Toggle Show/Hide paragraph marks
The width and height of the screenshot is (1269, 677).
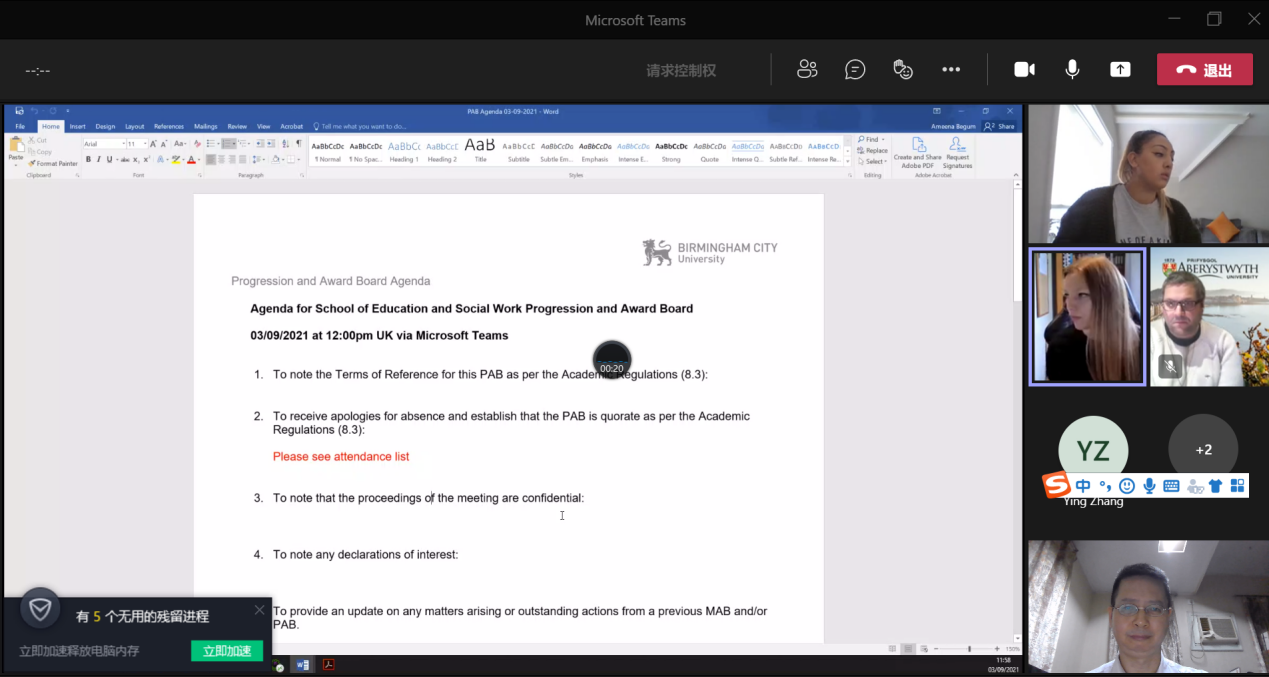[x=299, y=144]
